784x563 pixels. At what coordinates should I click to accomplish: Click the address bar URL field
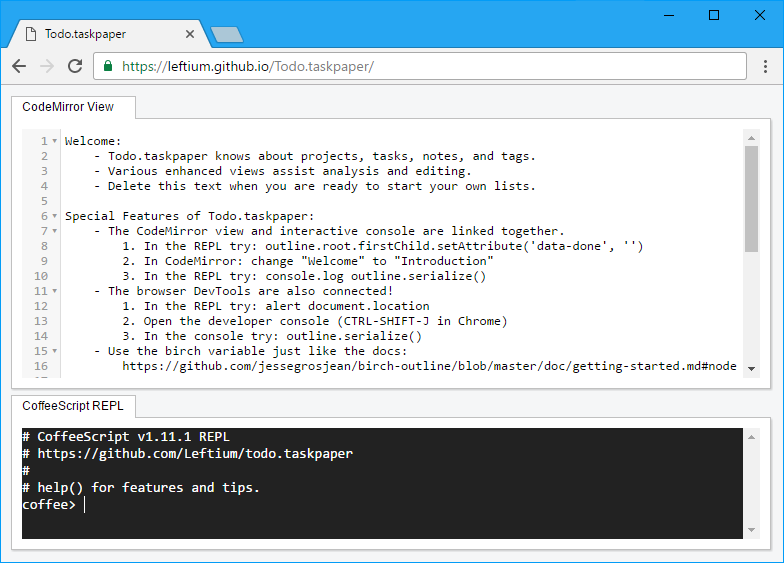pyautogui.click(x=420, y=66)
